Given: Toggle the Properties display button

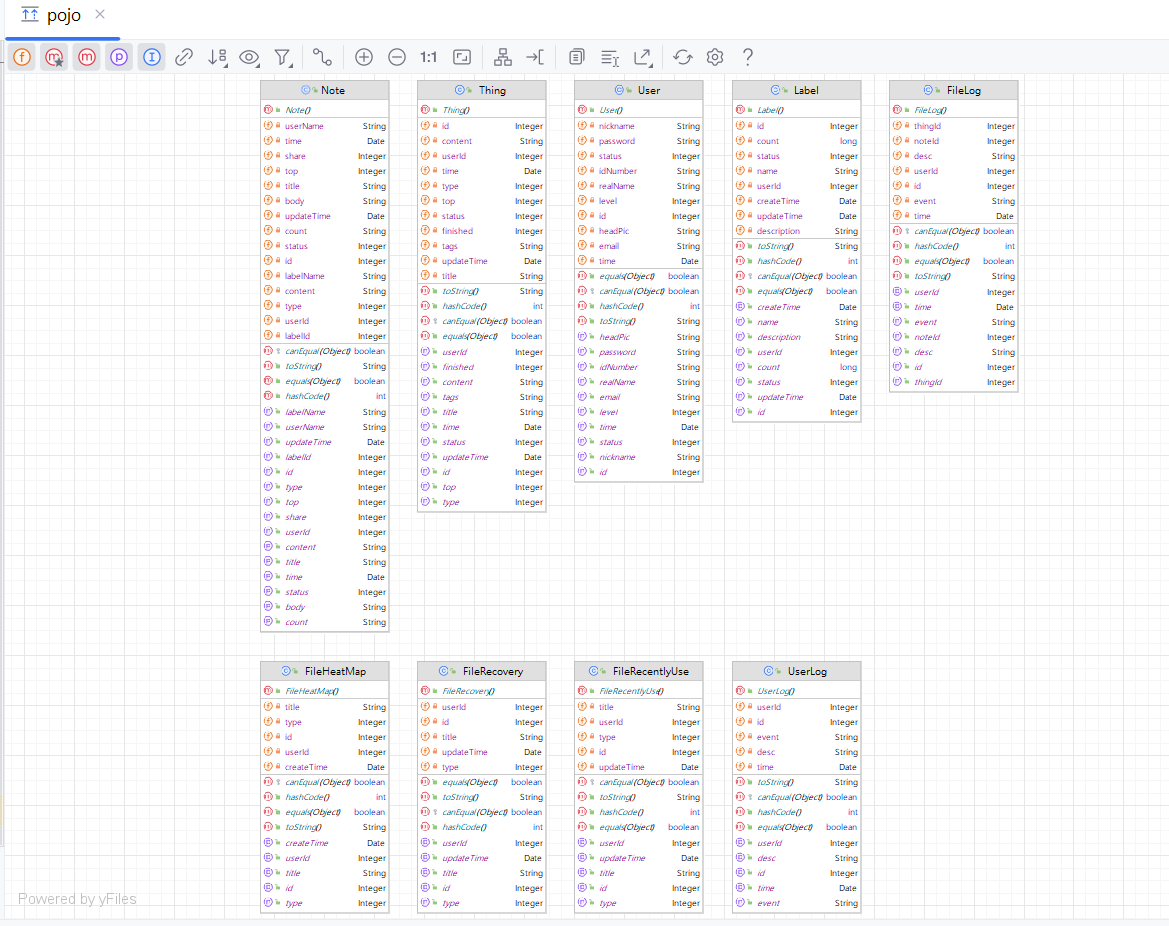Looking at the screenshot, I should click(119, 57).
